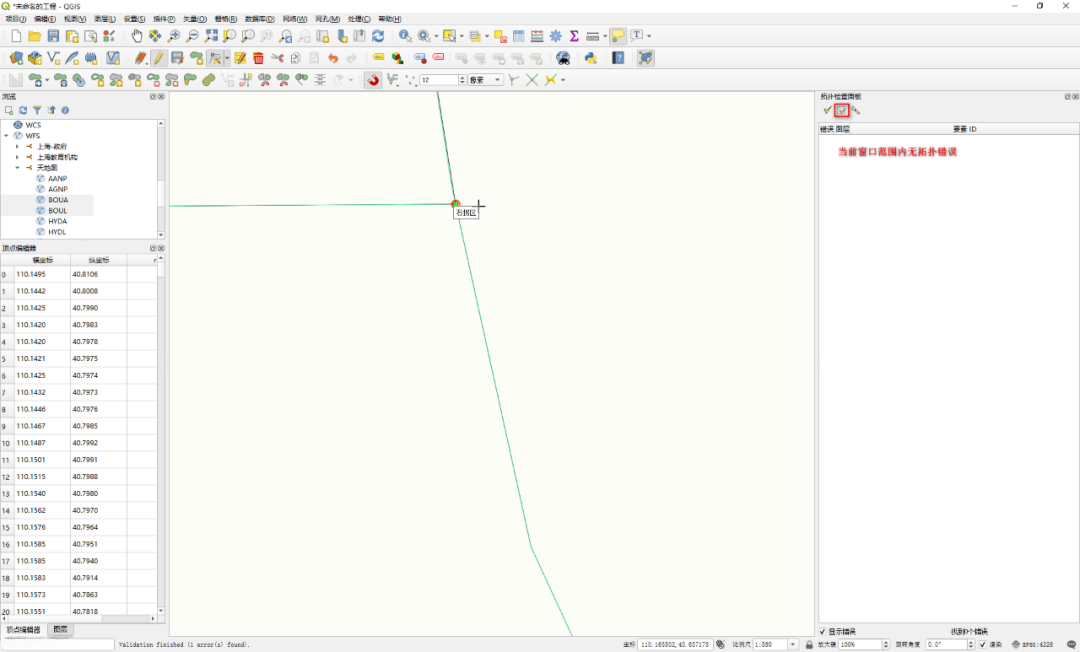Open the 矢量(O) menu

coord(193,19)
